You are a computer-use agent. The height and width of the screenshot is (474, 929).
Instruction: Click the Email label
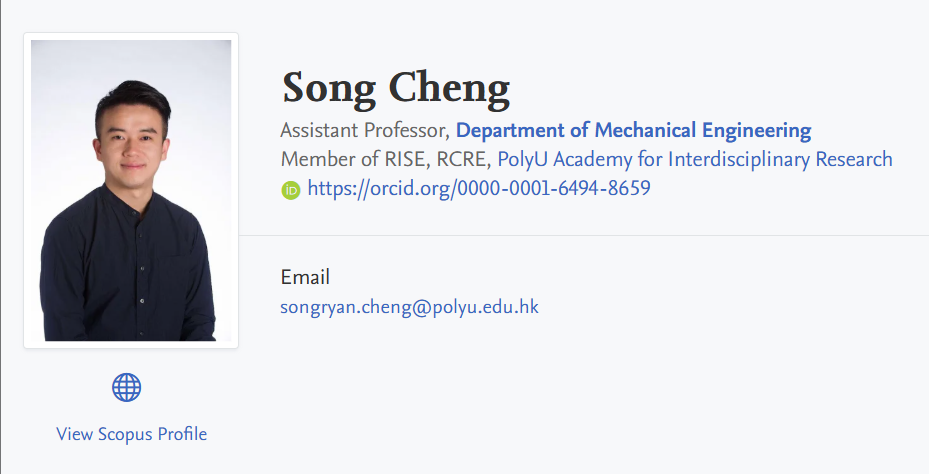point(305,277)
